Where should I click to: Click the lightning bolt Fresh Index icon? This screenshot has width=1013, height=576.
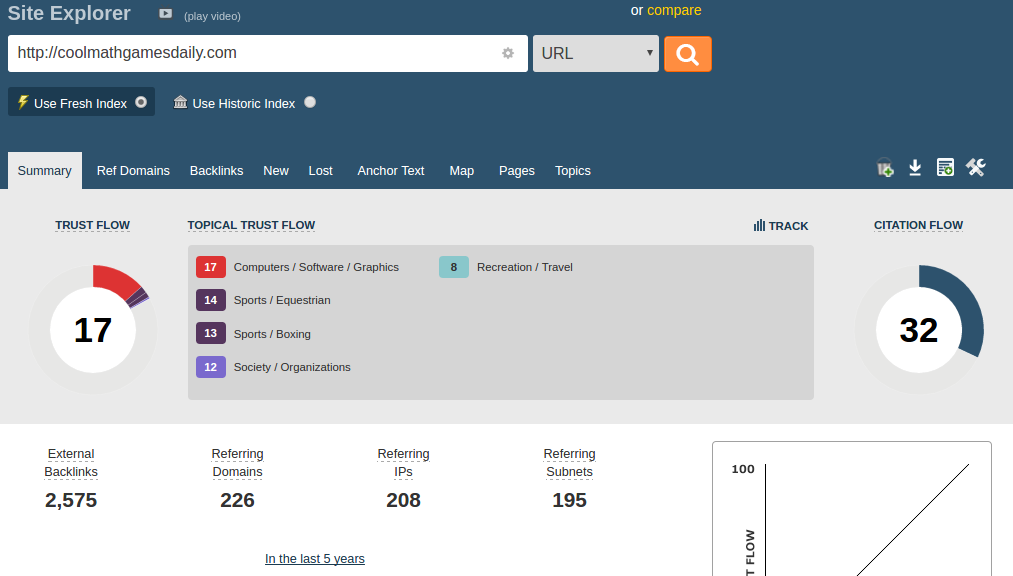23,102
